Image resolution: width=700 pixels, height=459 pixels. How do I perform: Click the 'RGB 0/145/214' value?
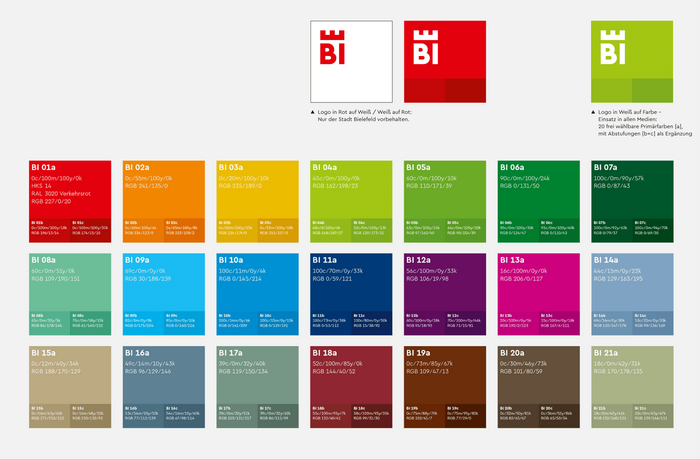(240, 279)
